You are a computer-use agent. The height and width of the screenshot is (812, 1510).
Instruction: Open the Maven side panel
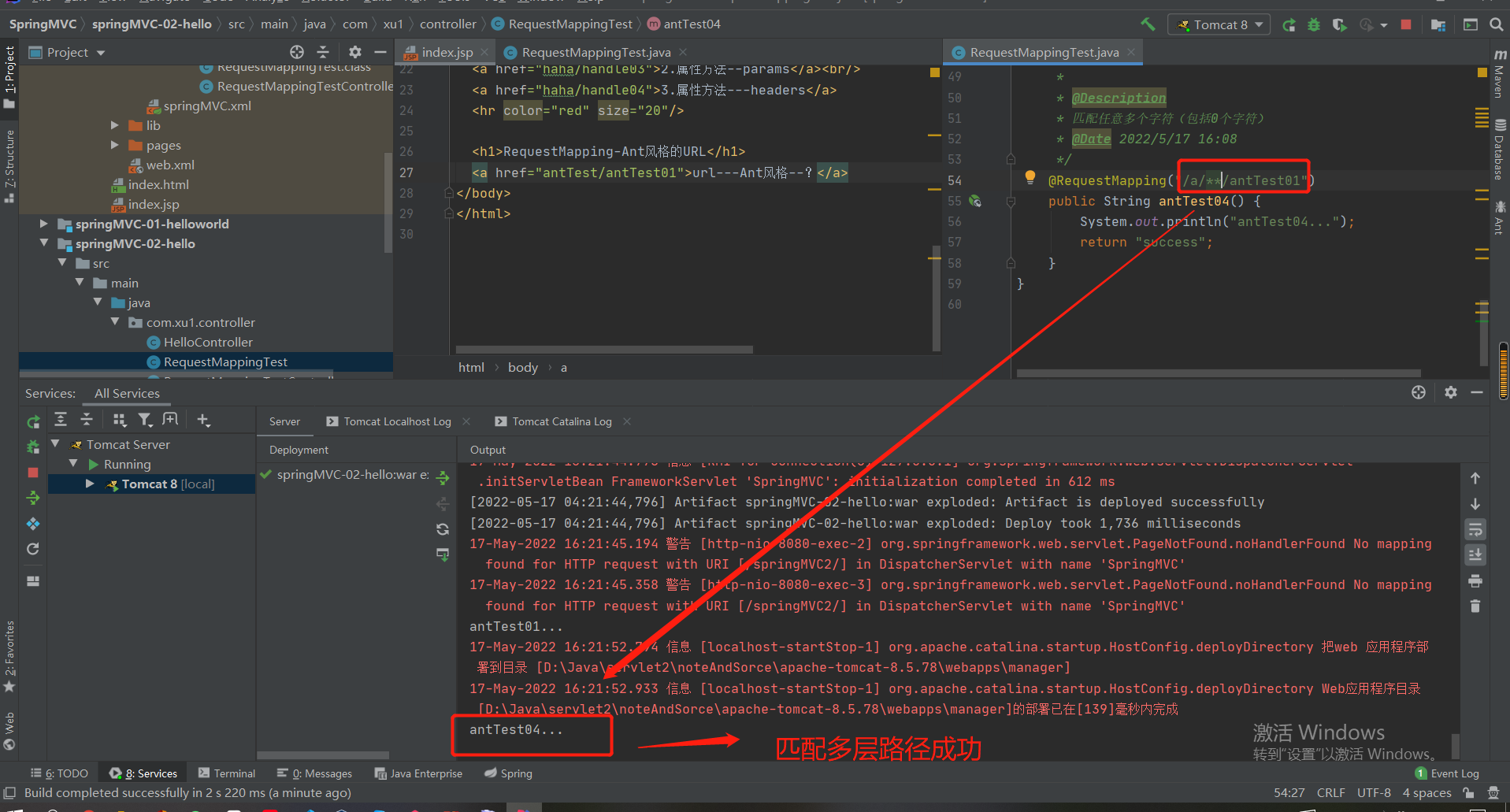(x=1499, y=72)
